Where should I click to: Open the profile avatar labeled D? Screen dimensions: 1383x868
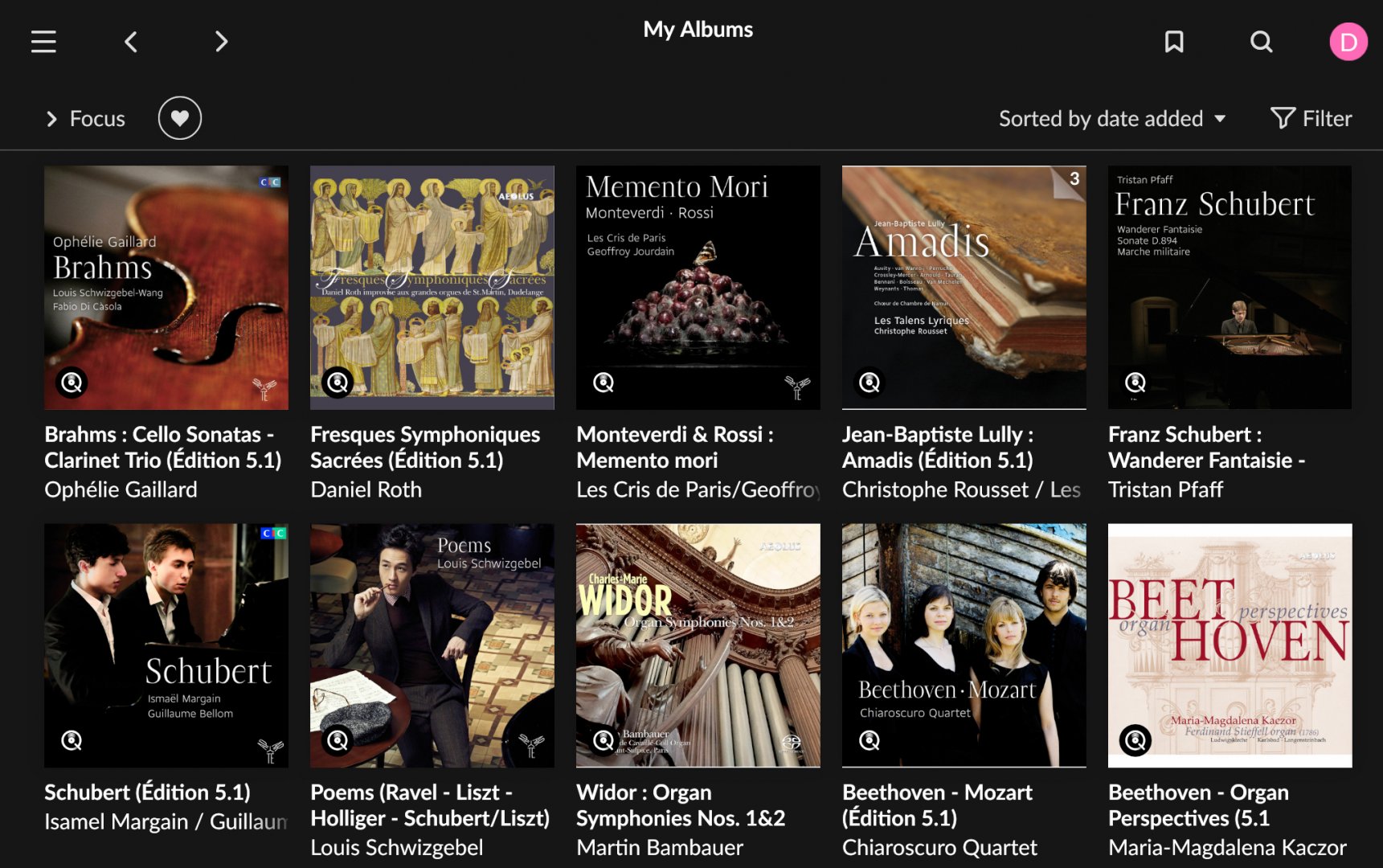point(1348,42)
